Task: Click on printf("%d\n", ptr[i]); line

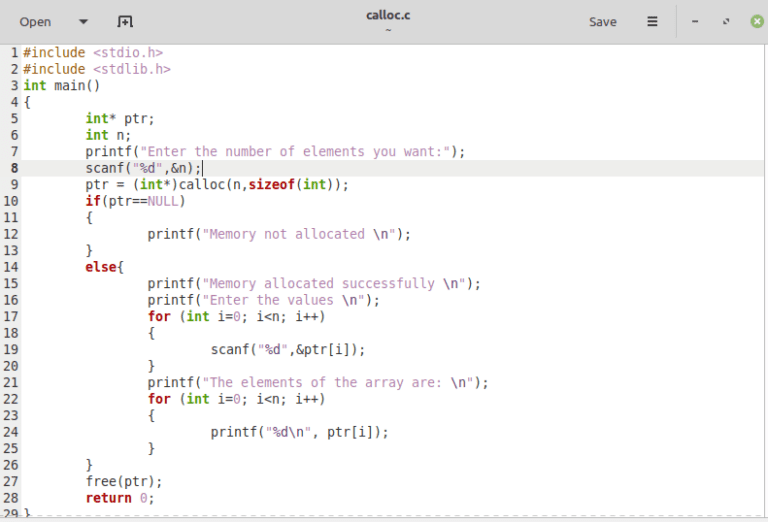Action: (x=299, y=432)
